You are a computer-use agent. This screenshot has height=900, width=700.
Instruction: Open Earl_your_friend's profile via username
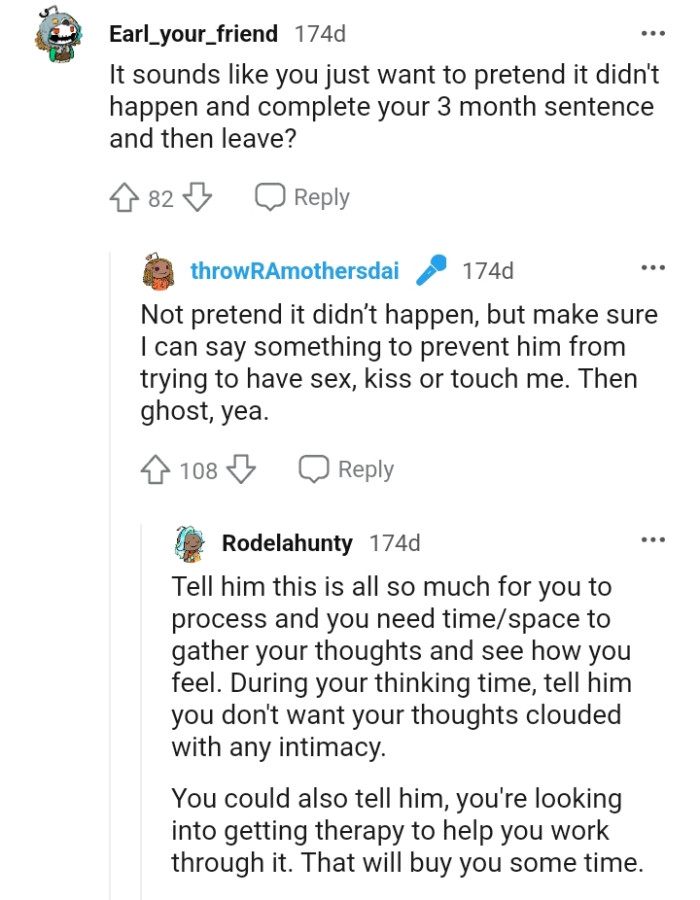point(193,34)
